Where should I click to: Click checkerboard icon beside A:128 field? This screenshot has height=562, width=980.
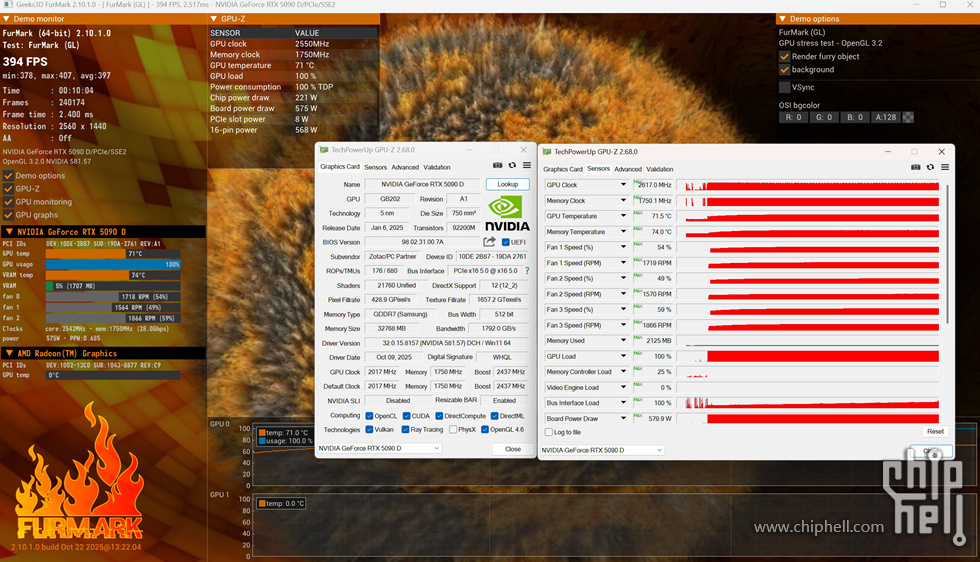pos(909,117)
